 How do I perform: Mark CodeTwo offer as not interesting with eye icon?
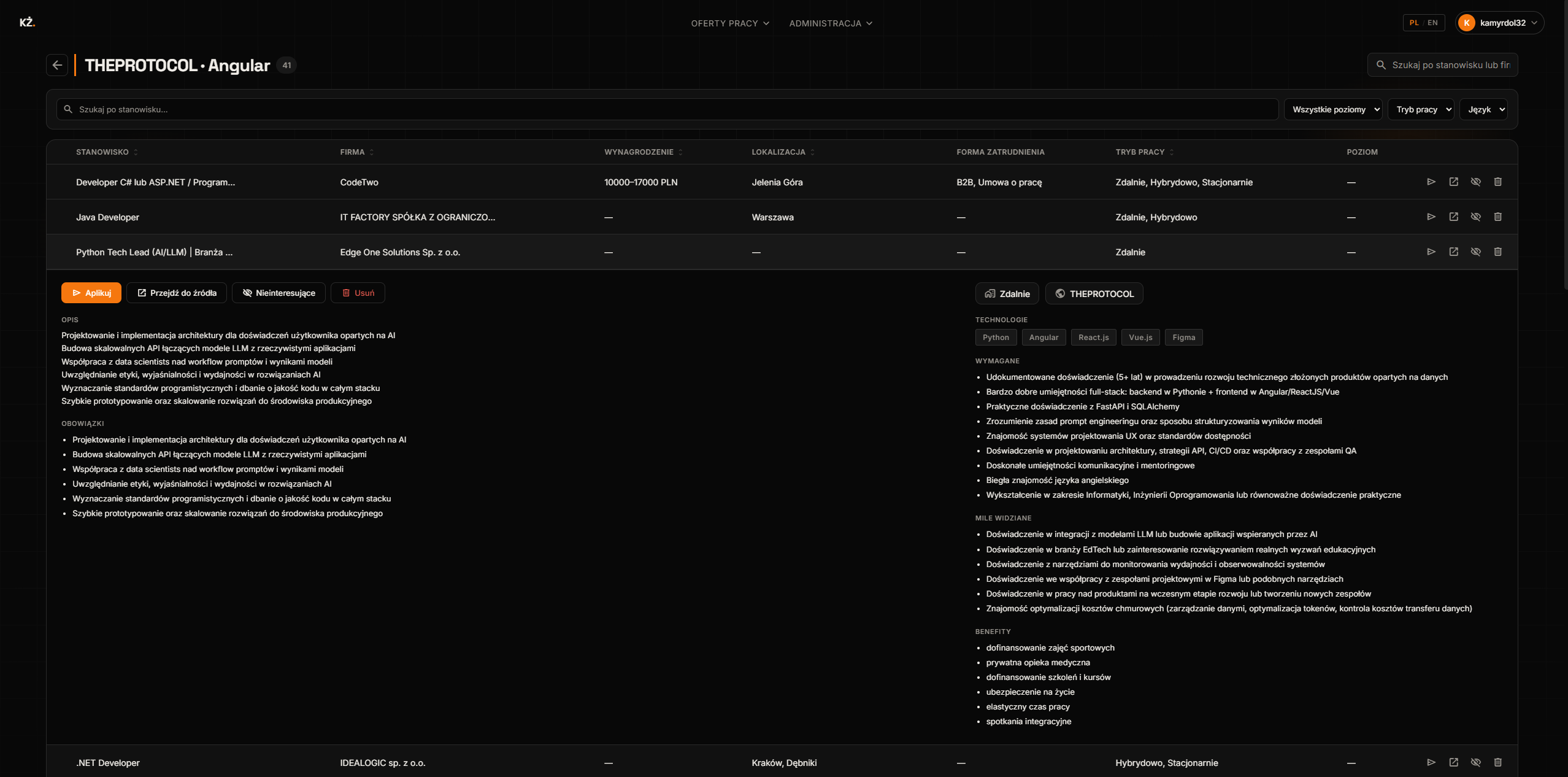click(1475, 182)
